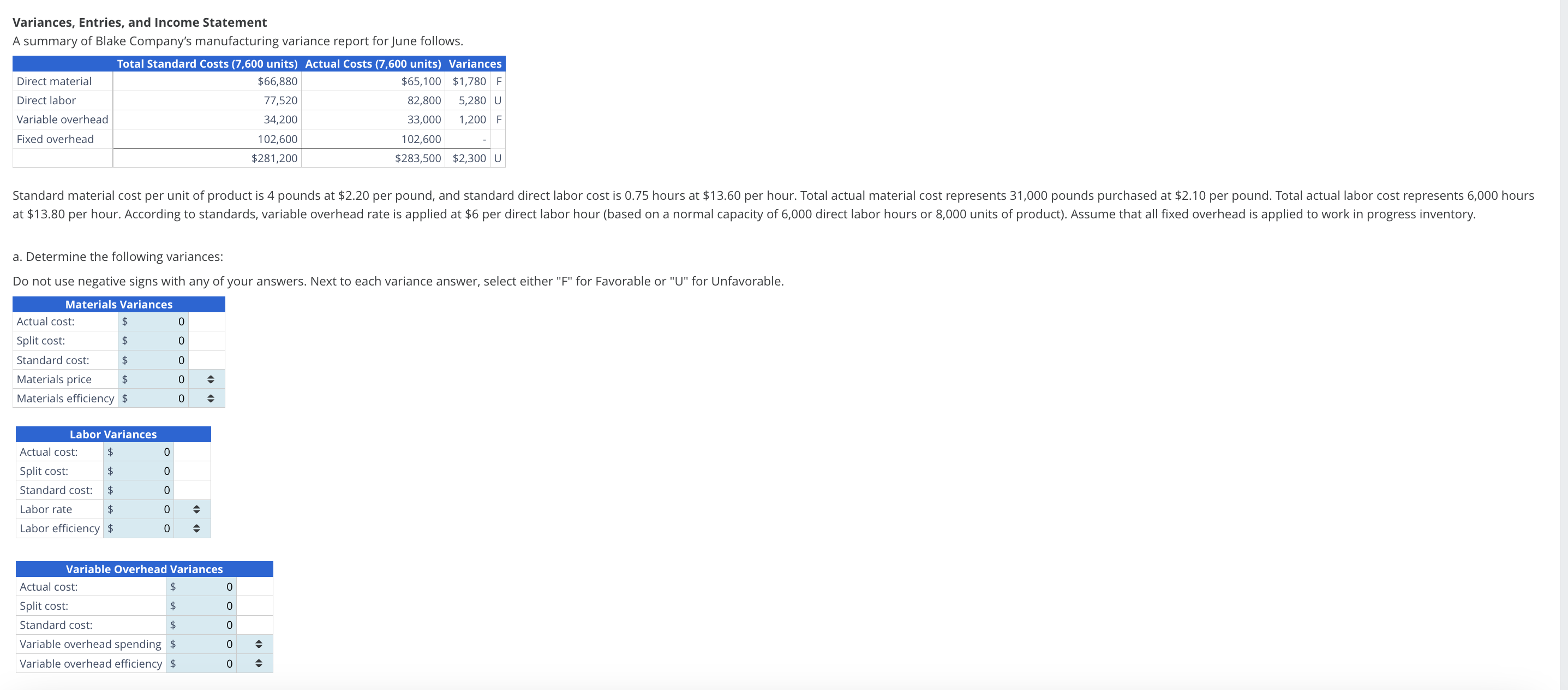1568x690 pixels.
Task: Open the Variable overhead efficiency F/U selector
Action: [258, 664]
